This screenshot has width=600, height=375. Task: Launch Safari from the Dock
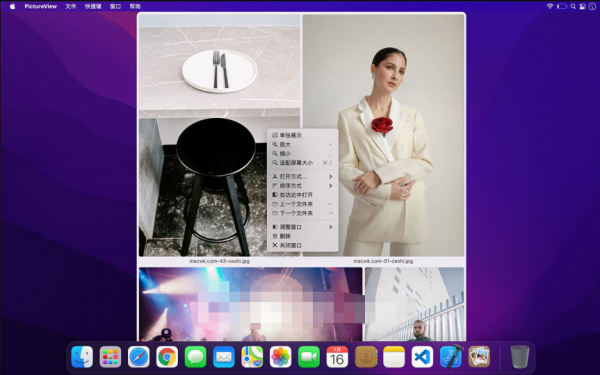[x=139, y=357]
